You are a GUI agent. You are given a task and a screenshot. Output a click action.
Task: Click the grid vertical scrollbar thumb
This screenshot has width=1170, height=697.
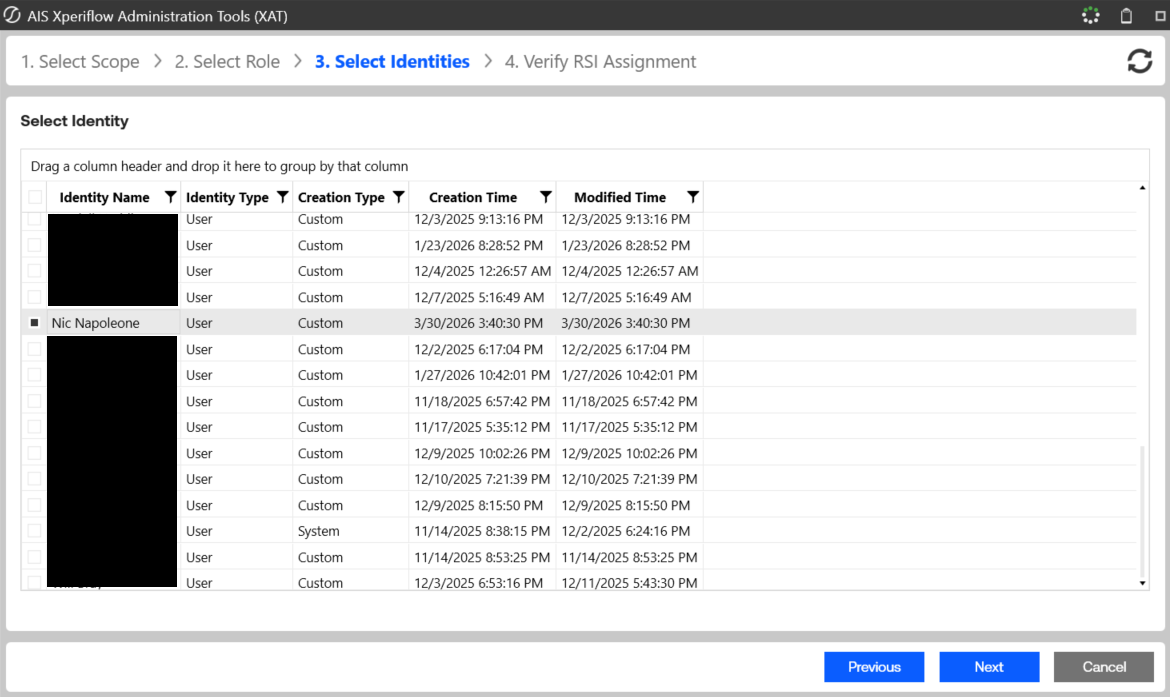point(1142,510)
